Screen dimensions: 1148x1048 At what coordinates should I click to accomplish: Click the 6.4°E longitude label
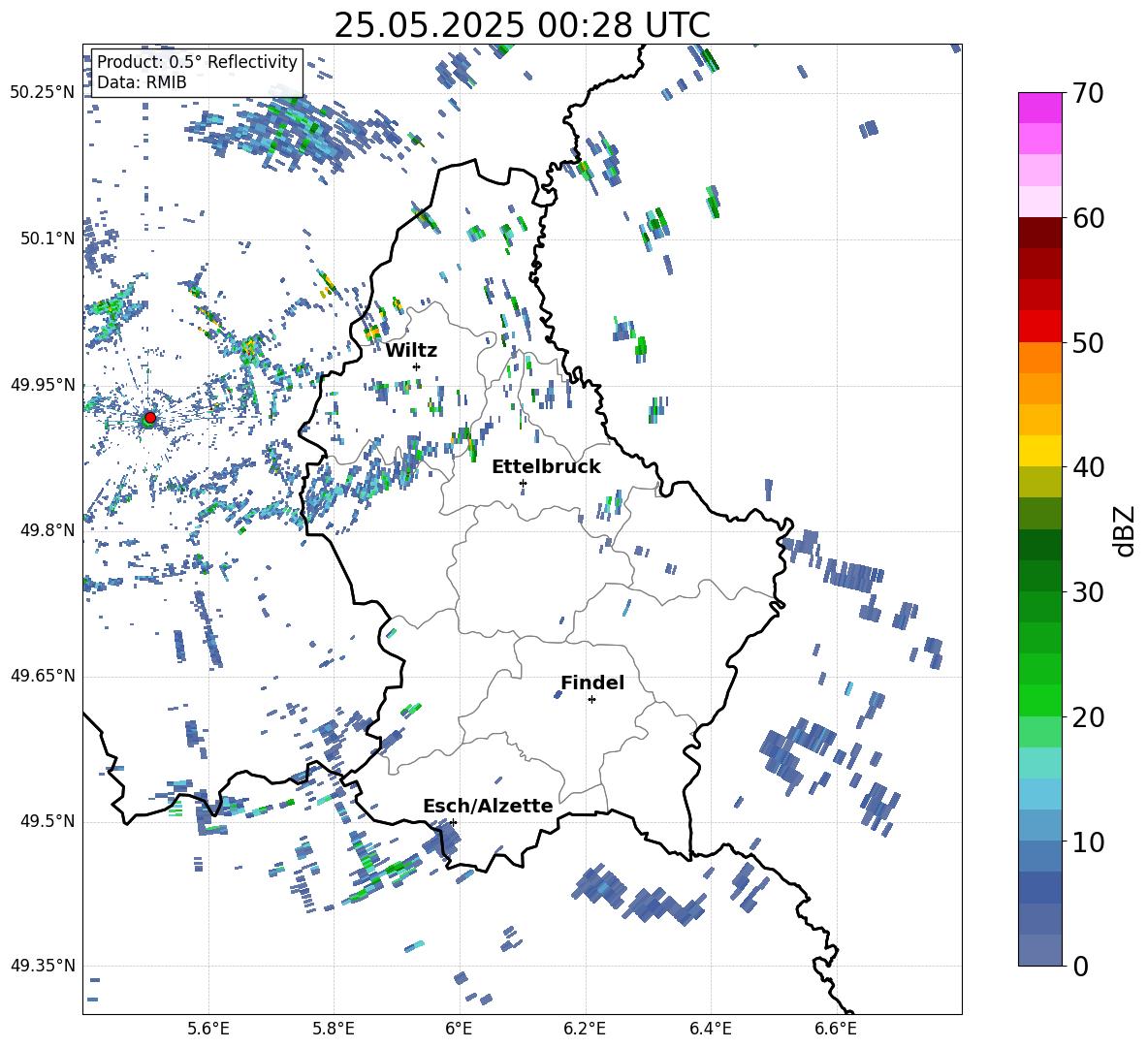coord(710,1029)
